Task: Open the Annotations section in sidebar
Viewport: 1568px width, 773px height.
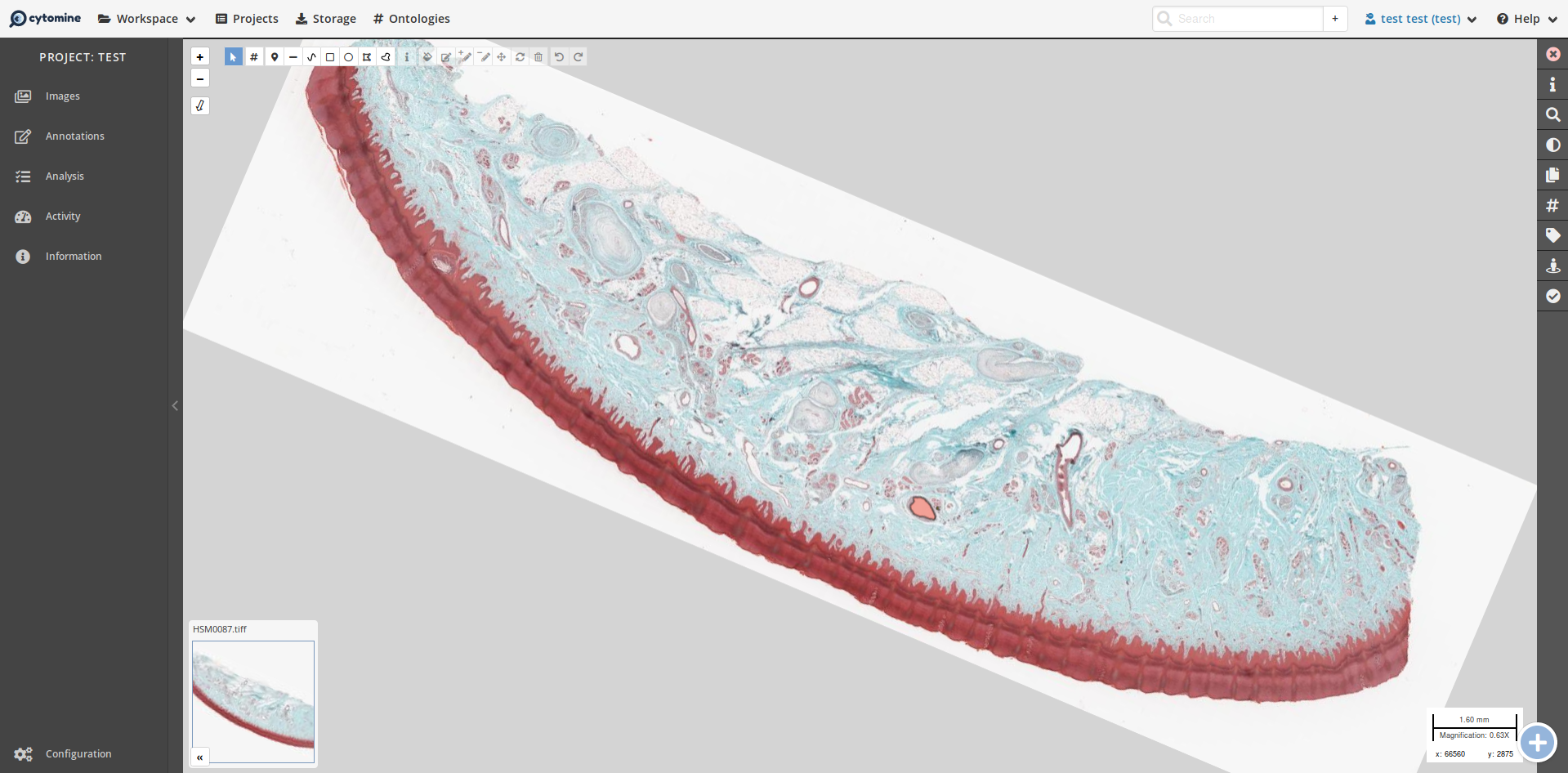Action: pos(75,136)
